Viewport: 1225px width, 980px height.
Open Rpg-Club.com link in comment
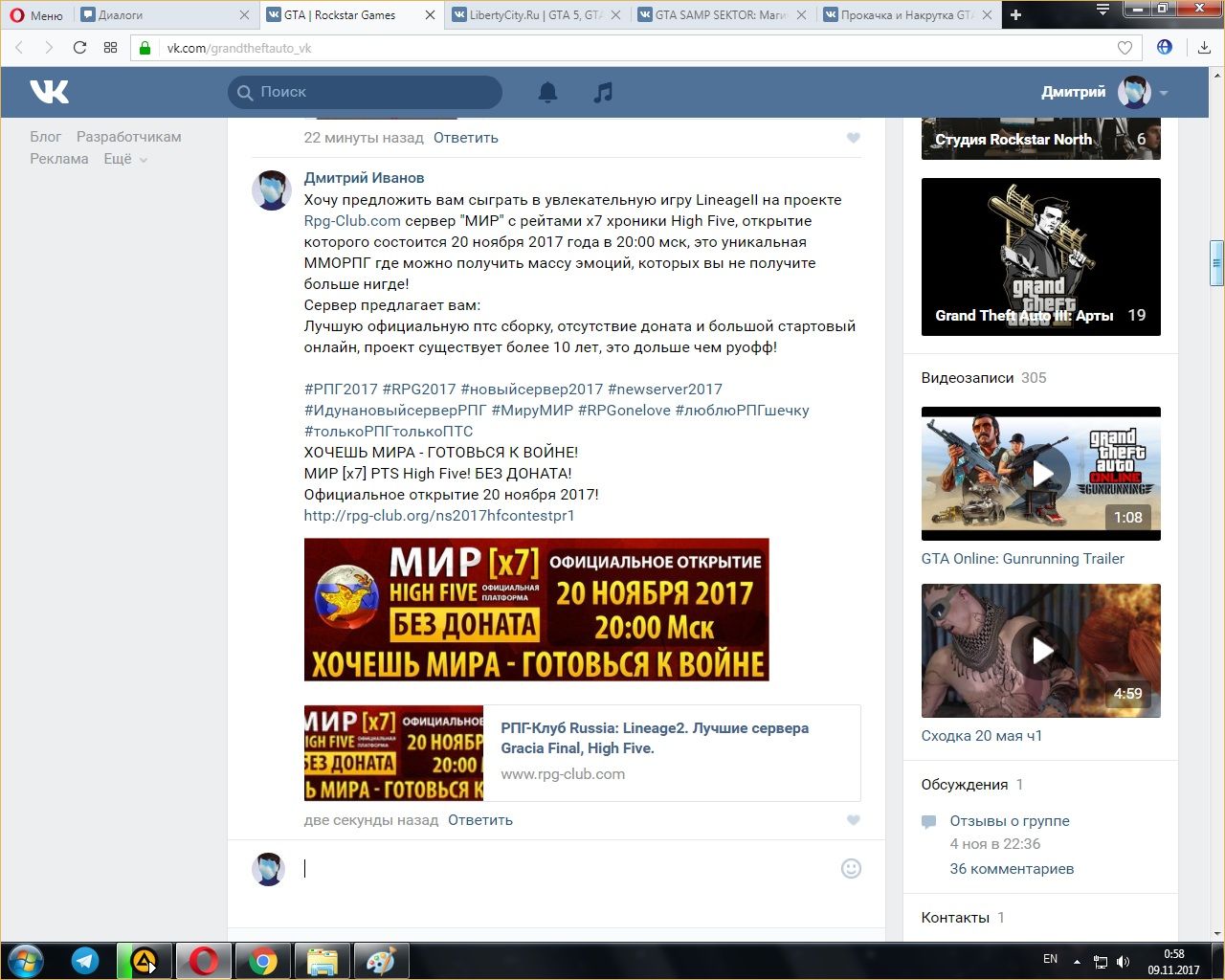click(x=352, y=221)
